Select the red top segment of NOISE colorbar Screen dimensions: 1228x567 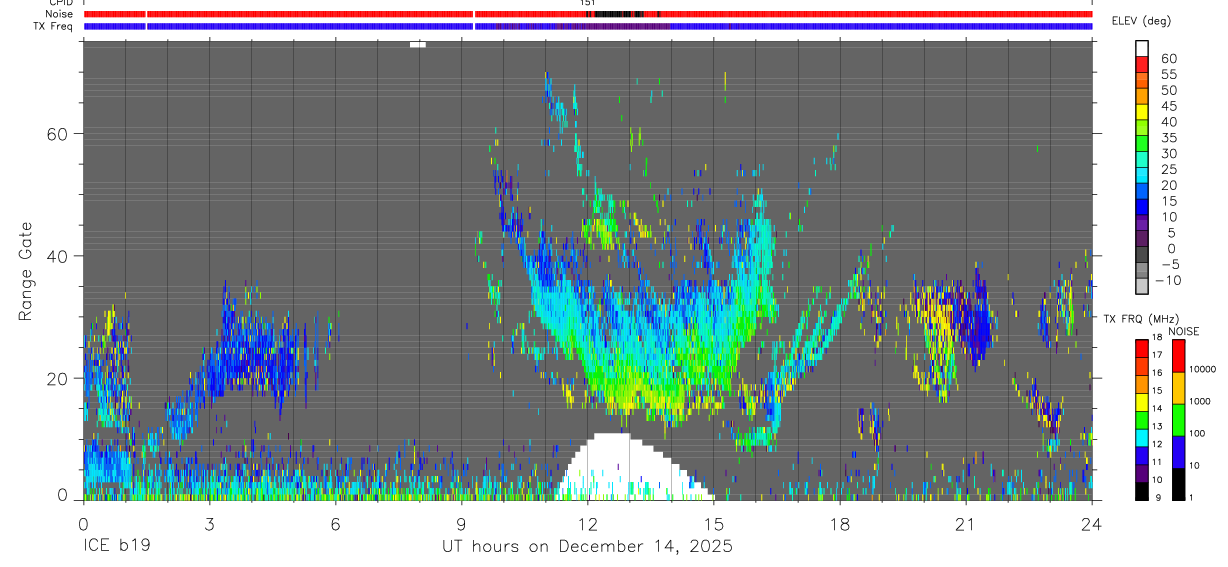point(1179,356)
